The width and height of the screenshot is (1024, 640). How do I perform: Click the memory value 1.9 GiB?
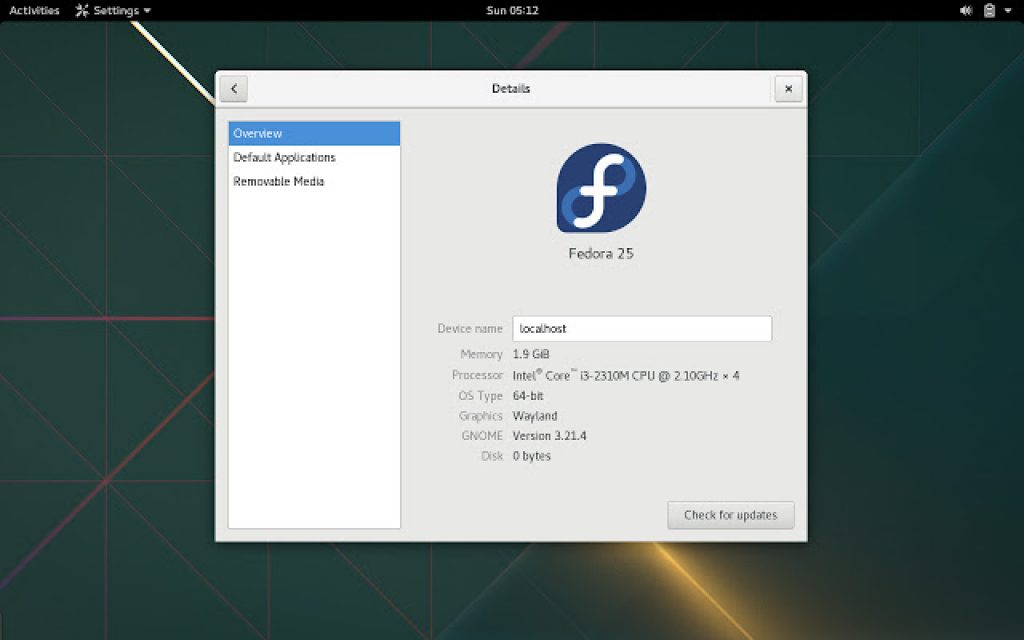click(531, 354)
